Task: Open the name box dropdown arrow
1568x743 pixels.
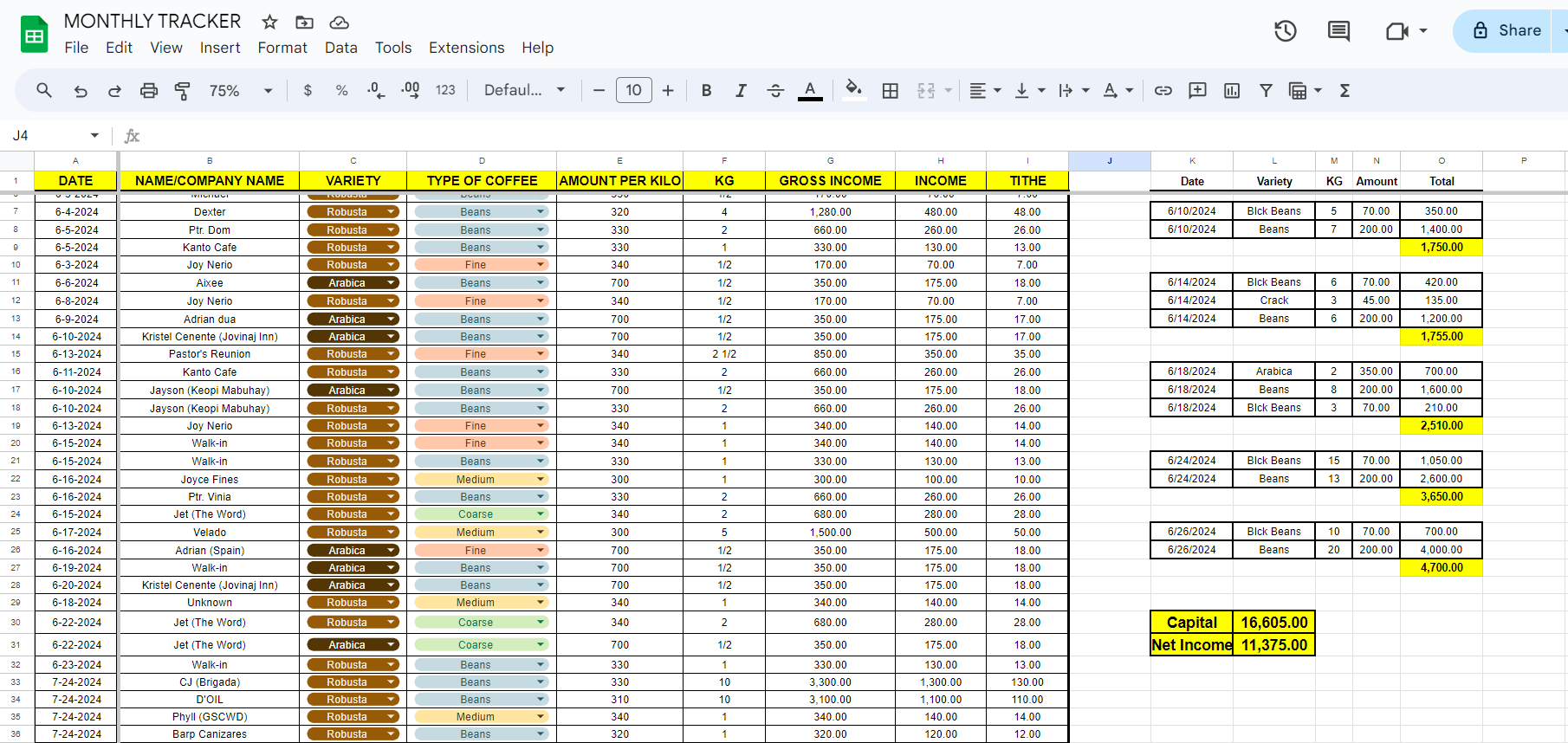Action: (94, 135)
